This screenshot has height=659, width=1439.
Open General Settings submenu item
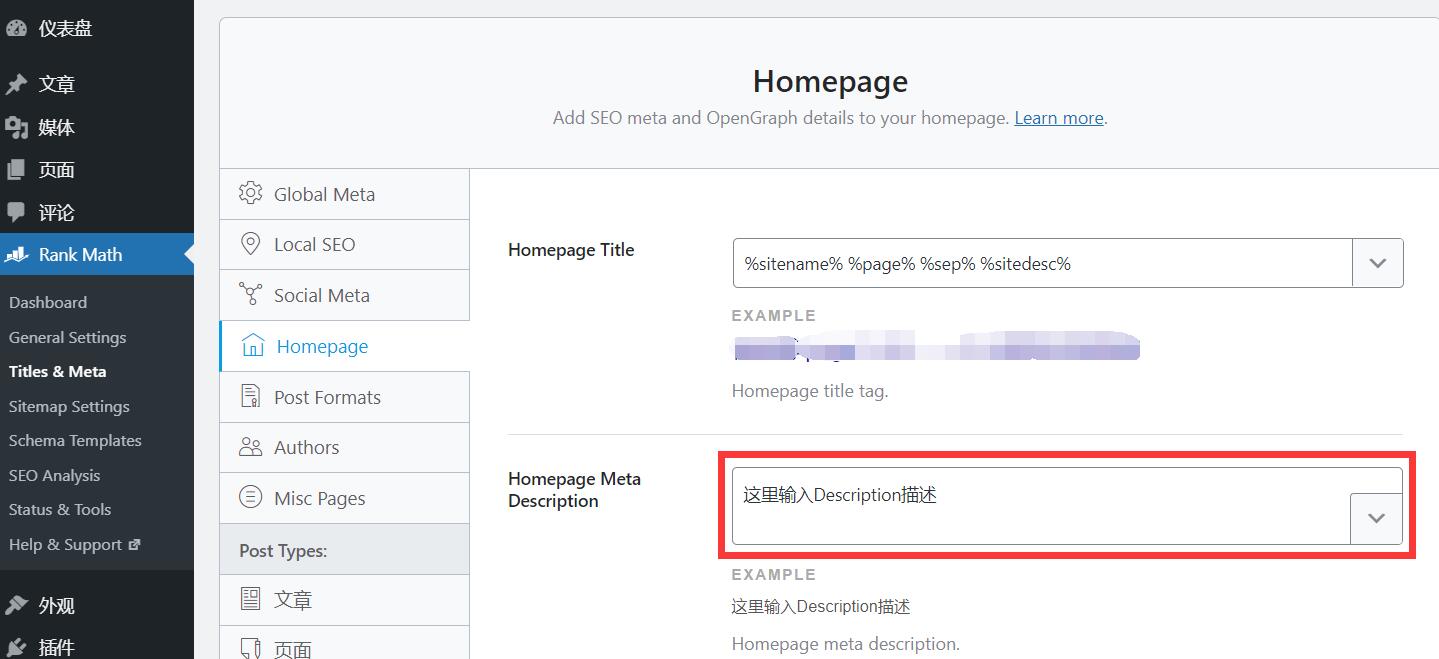[67, 337]
